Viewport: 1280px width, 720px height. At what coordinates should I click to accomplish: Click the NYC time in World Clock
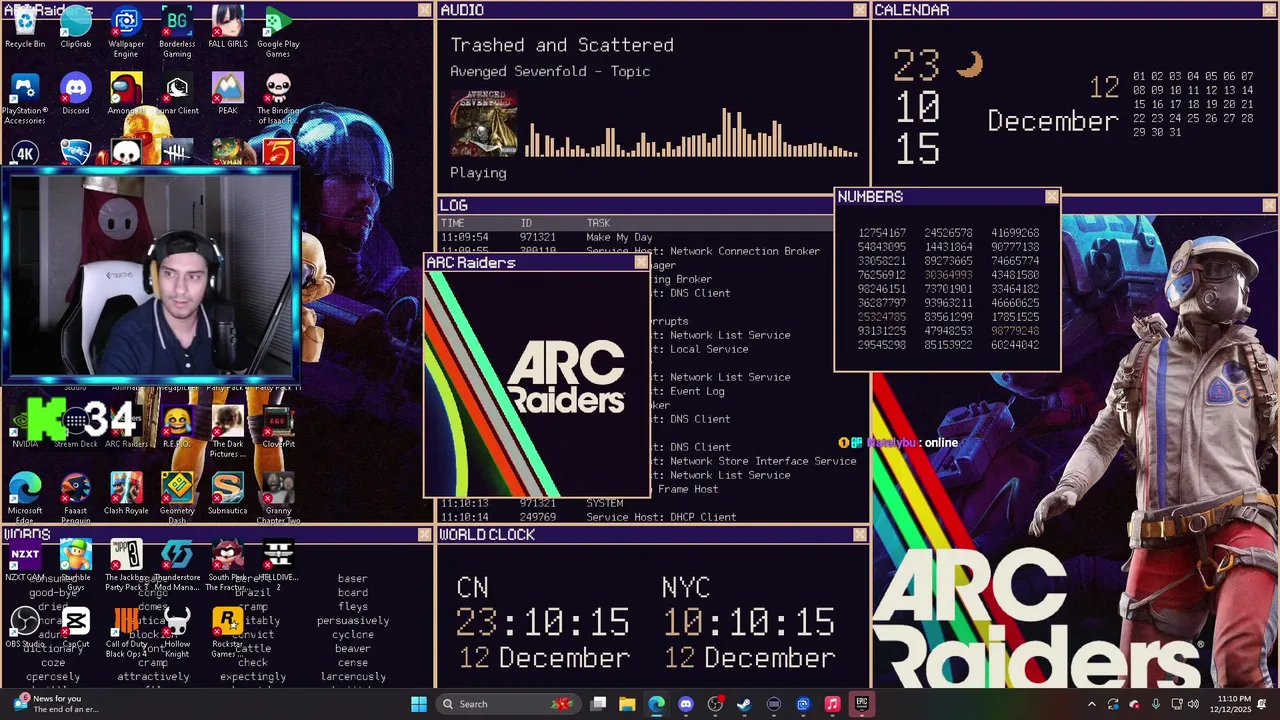pos(749,622)
